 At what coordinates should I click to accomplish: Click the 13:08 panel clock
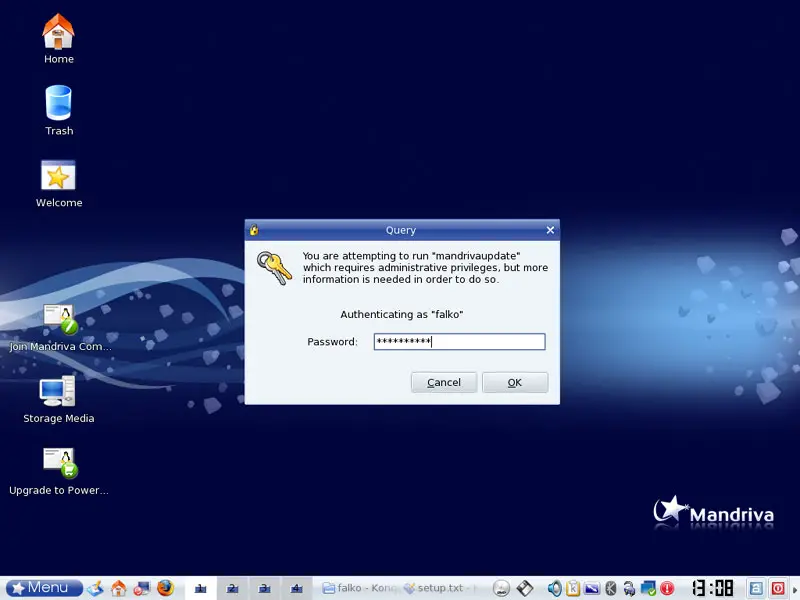[x=712, y=588]
